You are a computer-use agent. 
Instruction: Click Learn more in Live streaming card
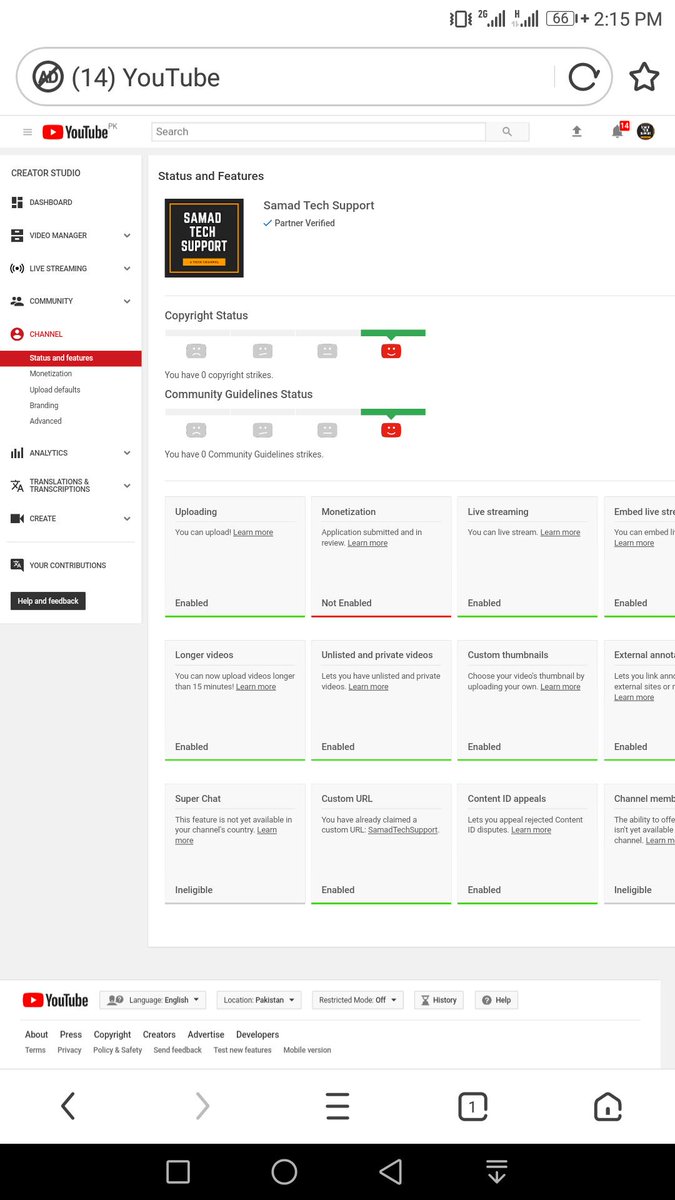tap(560, 533)
